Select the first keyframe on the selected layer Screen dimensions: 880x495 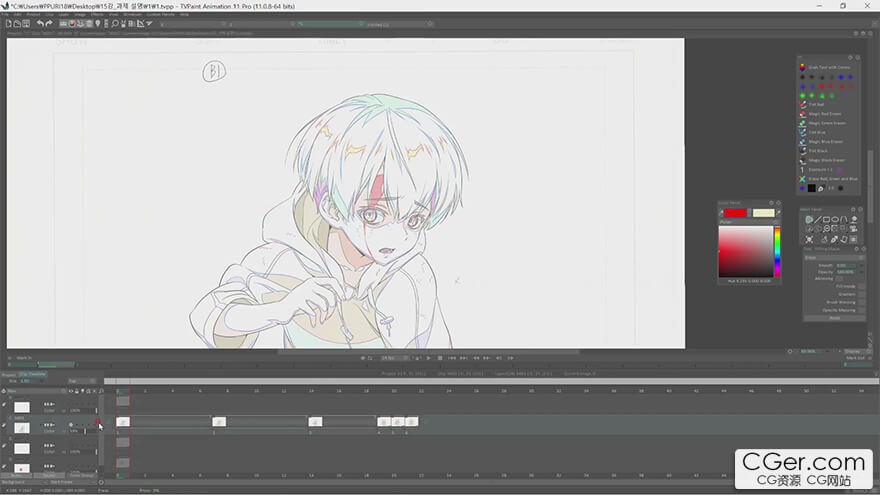tap(123, 422)
